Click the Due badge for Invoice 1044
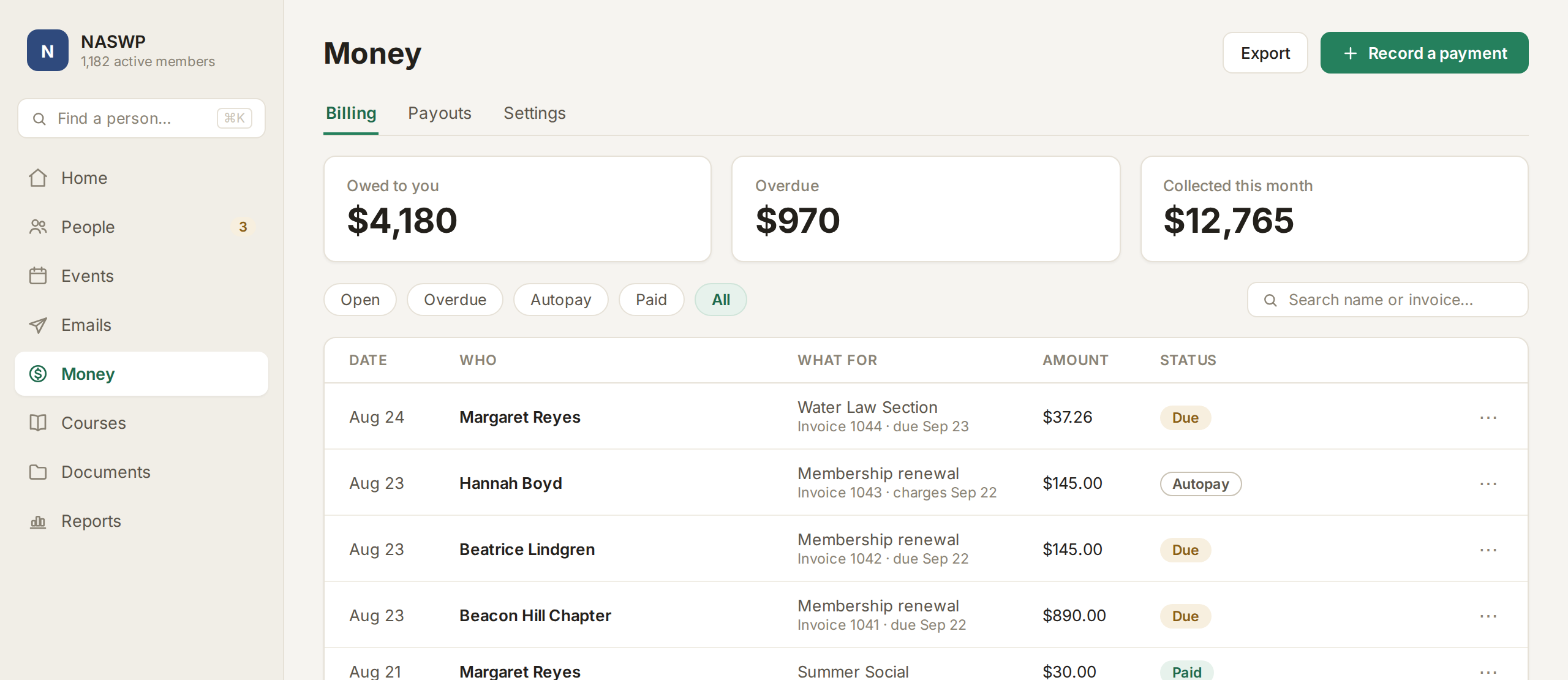 [x=1185, y=418]
